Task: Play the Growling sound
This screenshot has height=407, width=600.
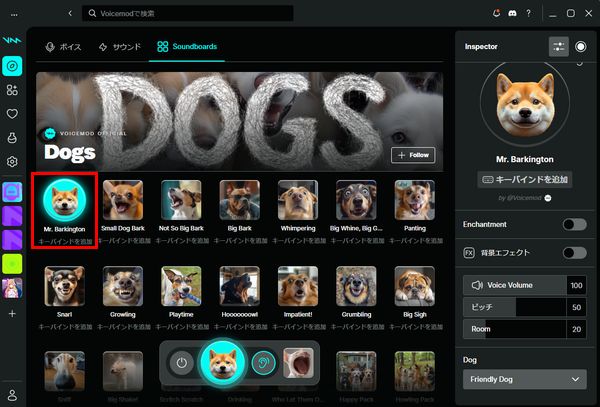Action: pyautogui.click(x=123, y=286)
